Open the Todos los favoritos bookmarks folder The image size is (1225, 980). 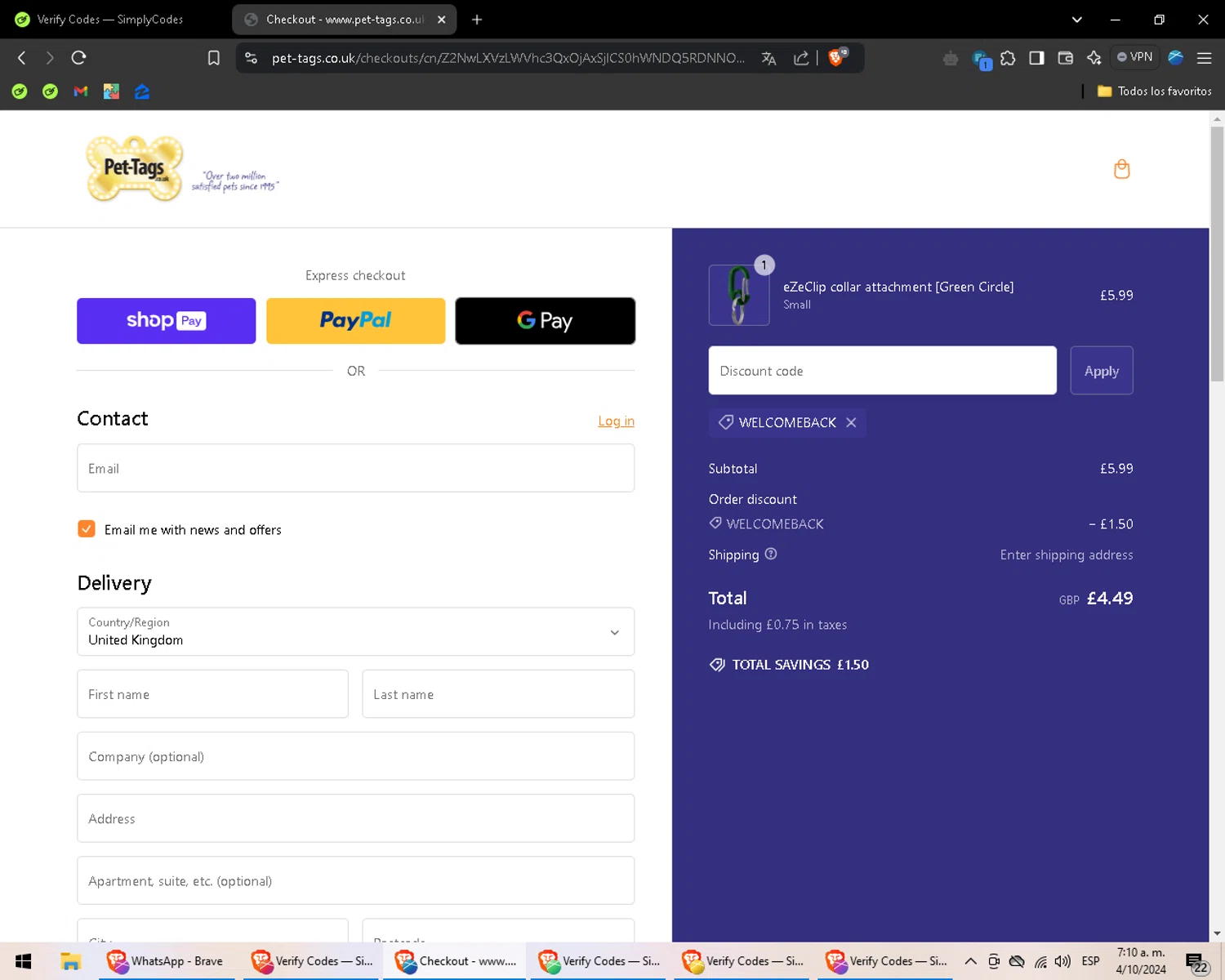[1154, 91]
